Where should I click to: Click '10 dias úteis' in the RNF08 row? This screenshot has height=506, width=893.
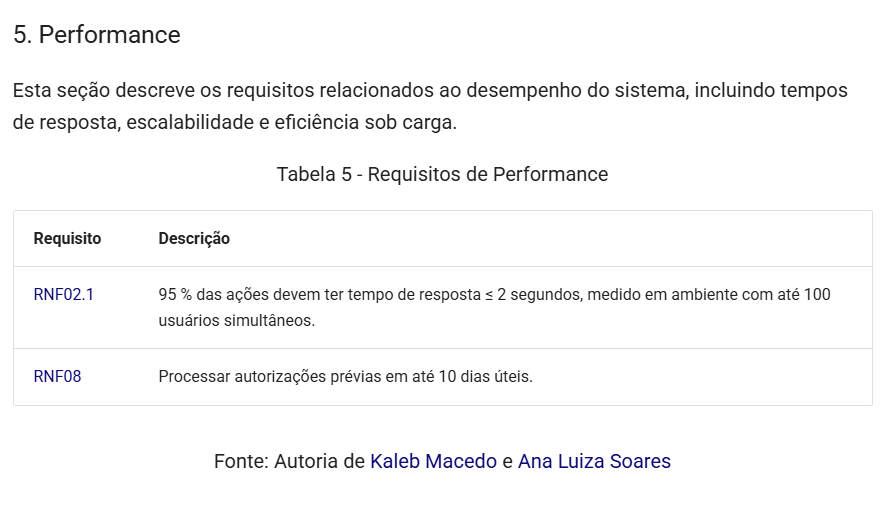(485, 377)
